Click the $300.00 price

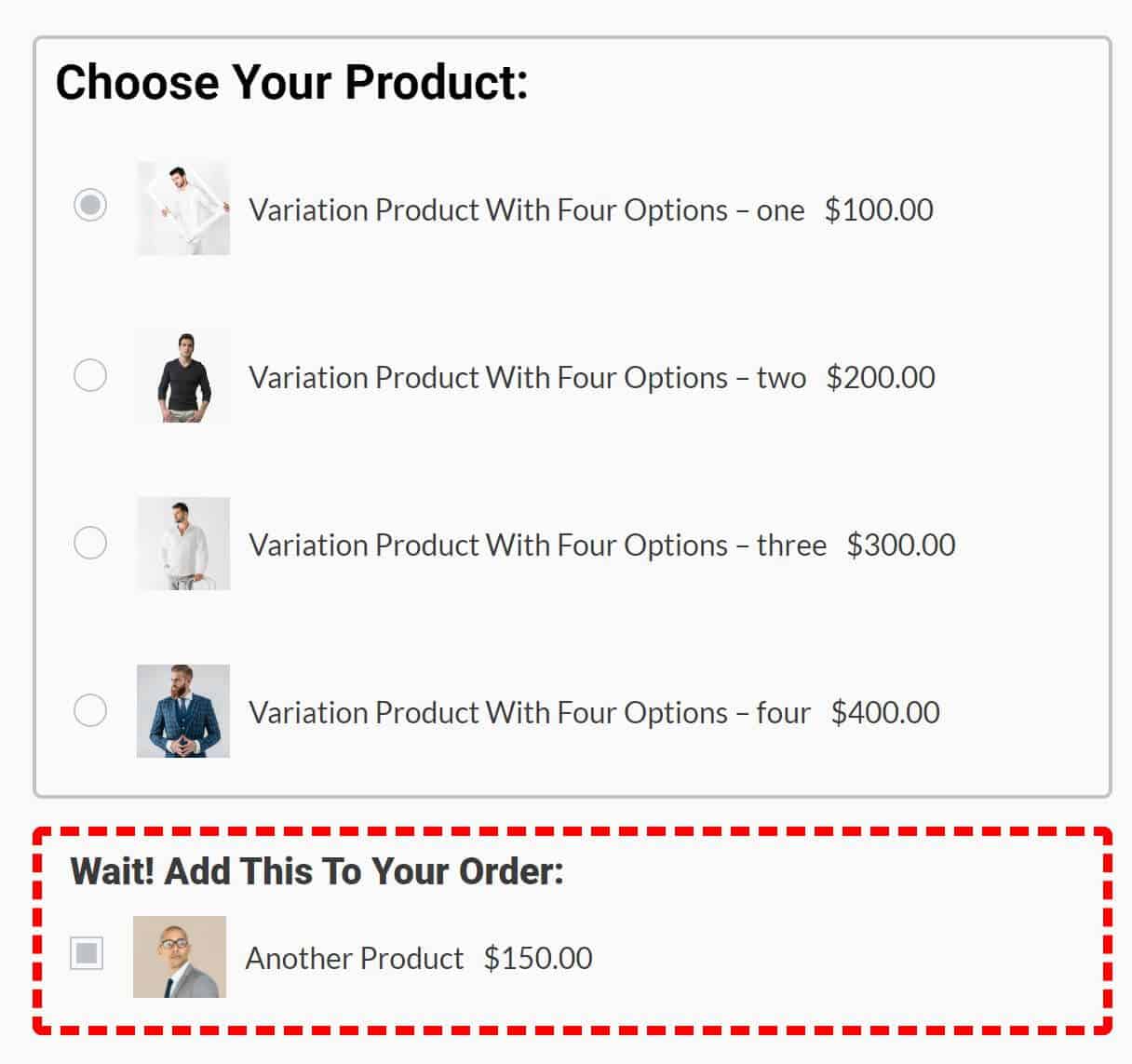click(x=901, y=545)
